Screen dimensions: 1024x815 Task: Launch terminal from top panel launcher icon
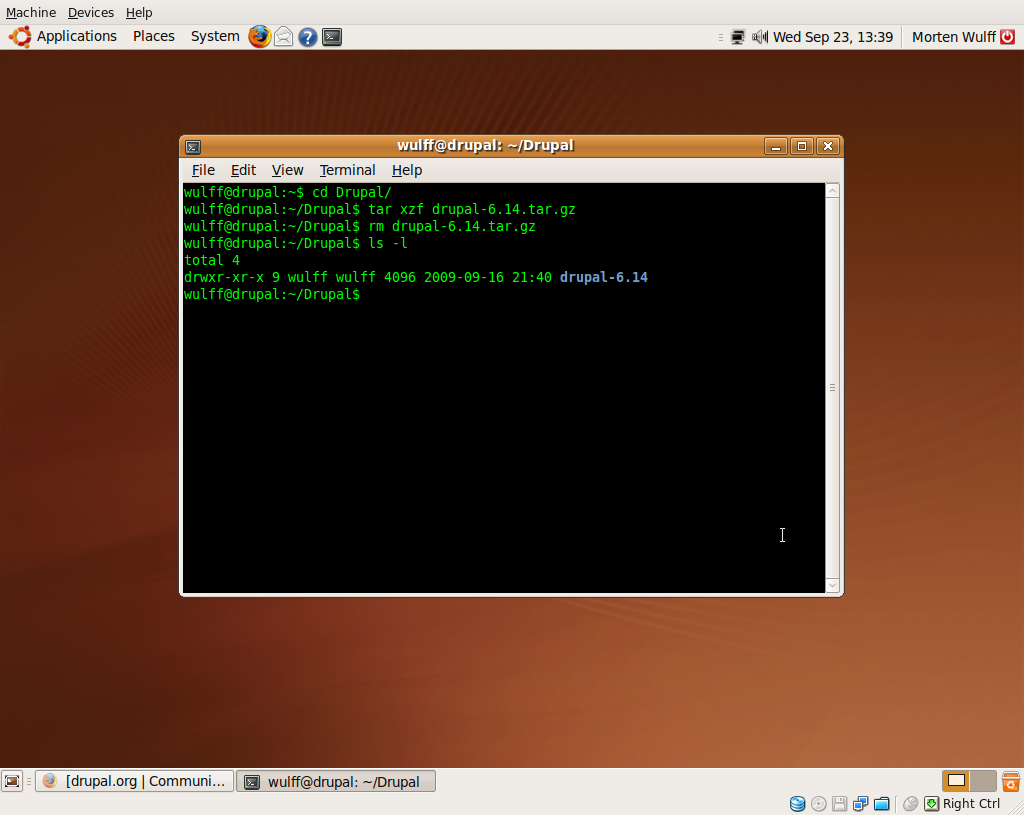(x=332, y=37)
